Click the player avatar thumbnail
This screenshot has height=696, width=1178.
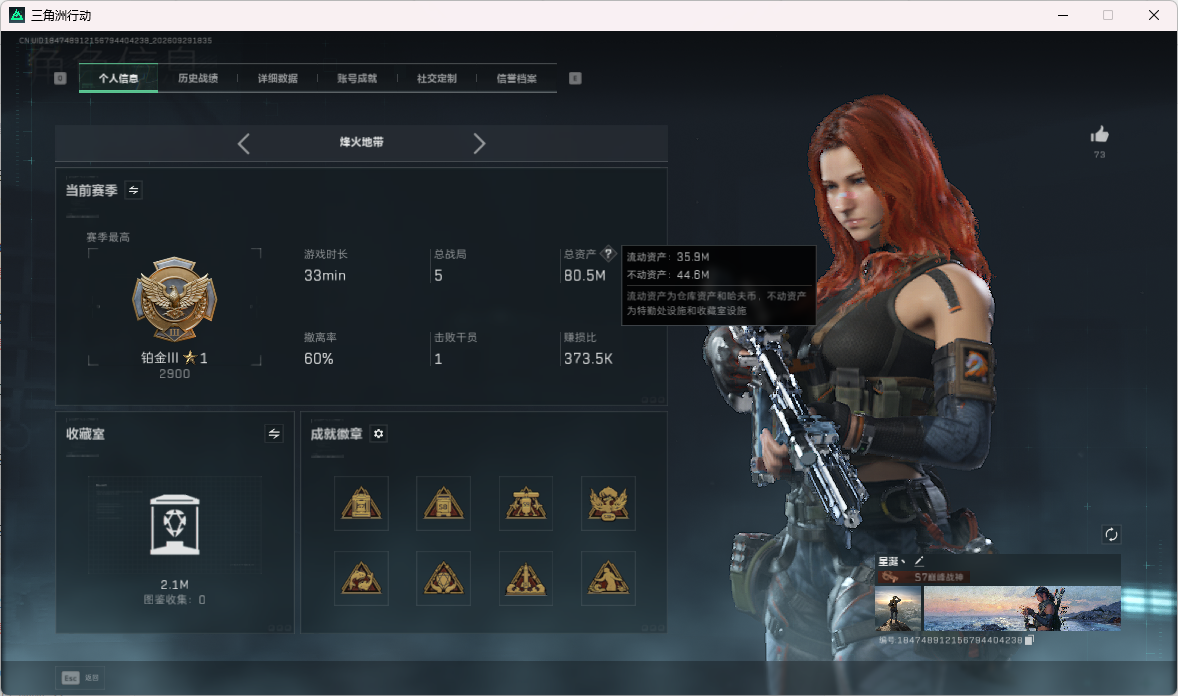[x=899, y=609]
